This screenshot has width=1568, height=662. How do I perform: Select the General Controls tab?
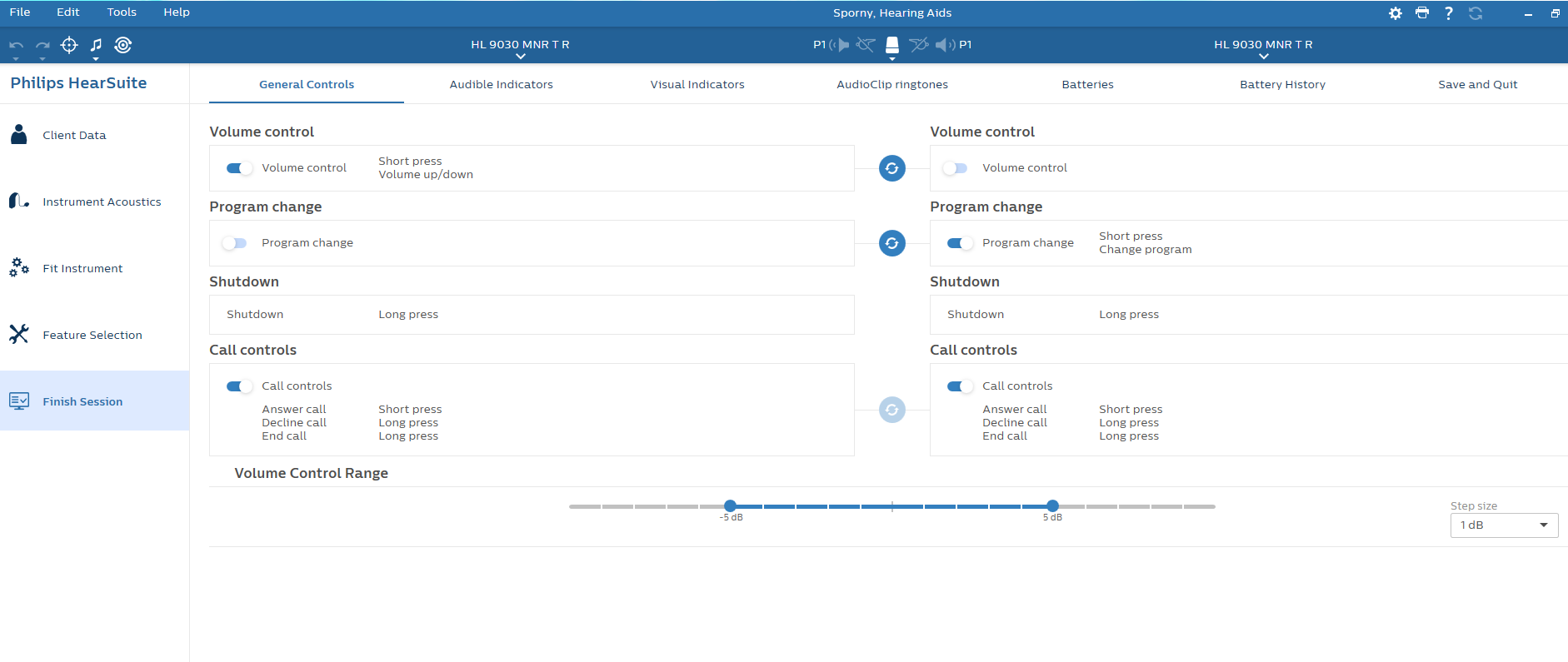click(307, 84)
